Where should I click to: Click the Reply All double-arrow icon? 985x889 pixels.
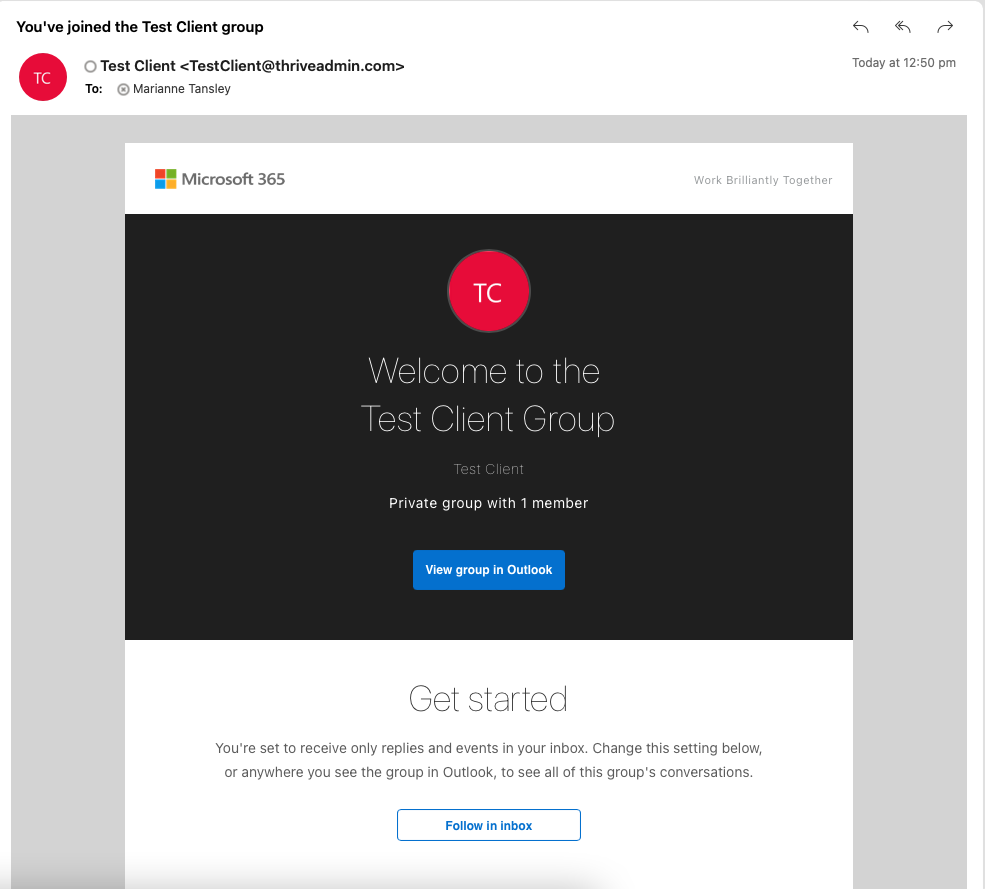point(903,27)
